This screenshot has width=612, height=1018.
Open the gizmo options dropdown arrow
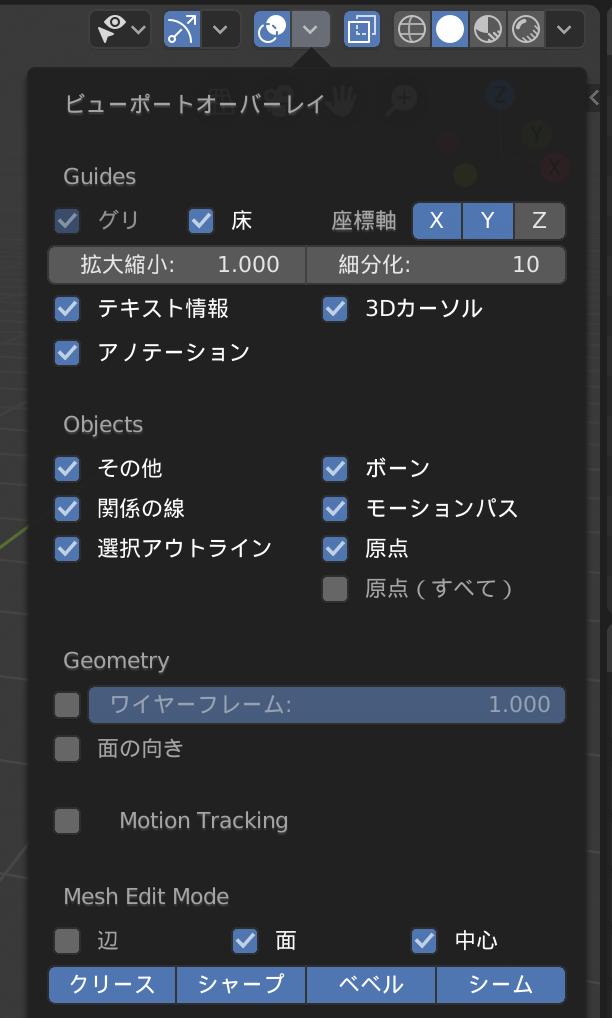point(221,29)
